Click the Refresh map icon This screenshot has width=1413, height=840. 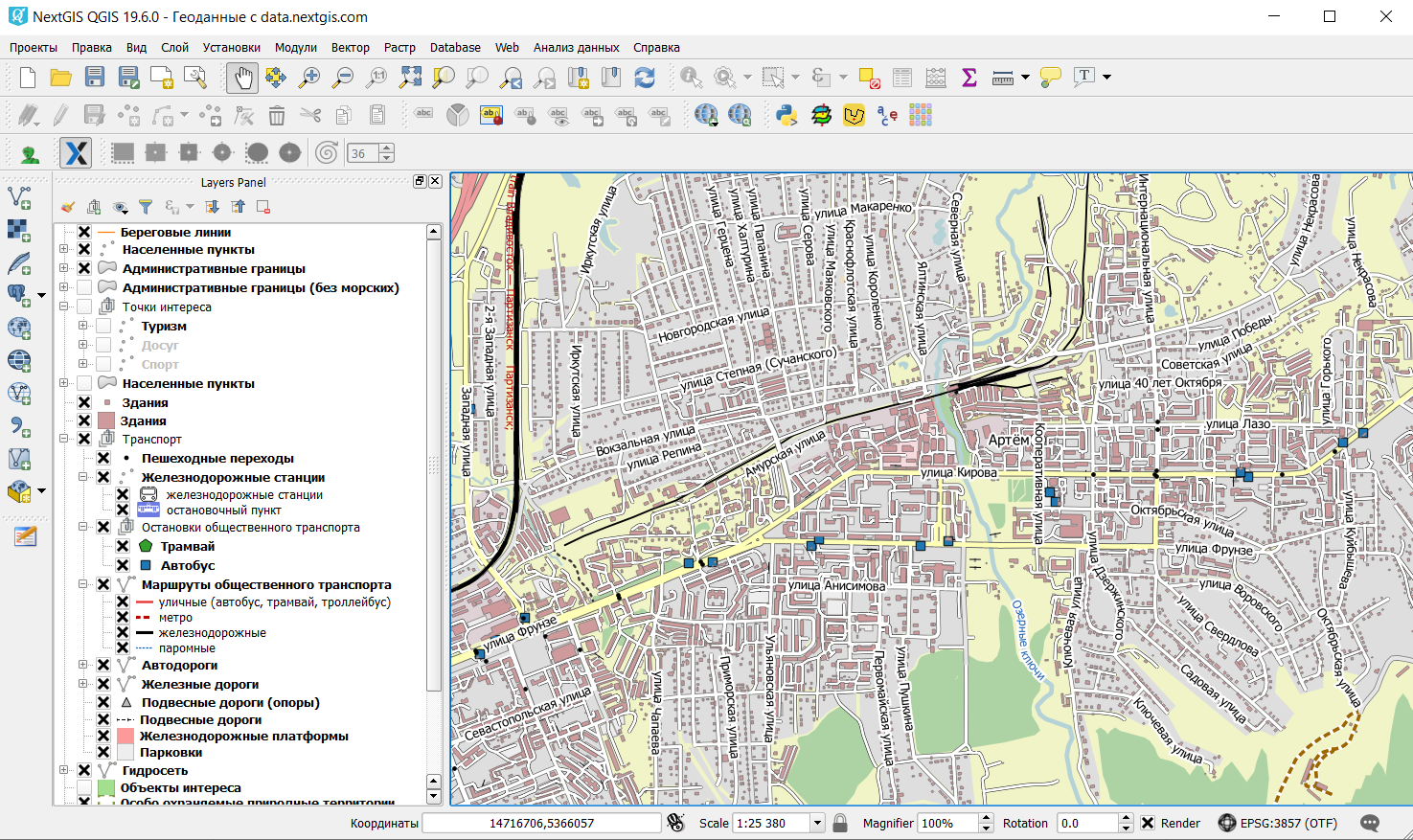pos(645,78)
